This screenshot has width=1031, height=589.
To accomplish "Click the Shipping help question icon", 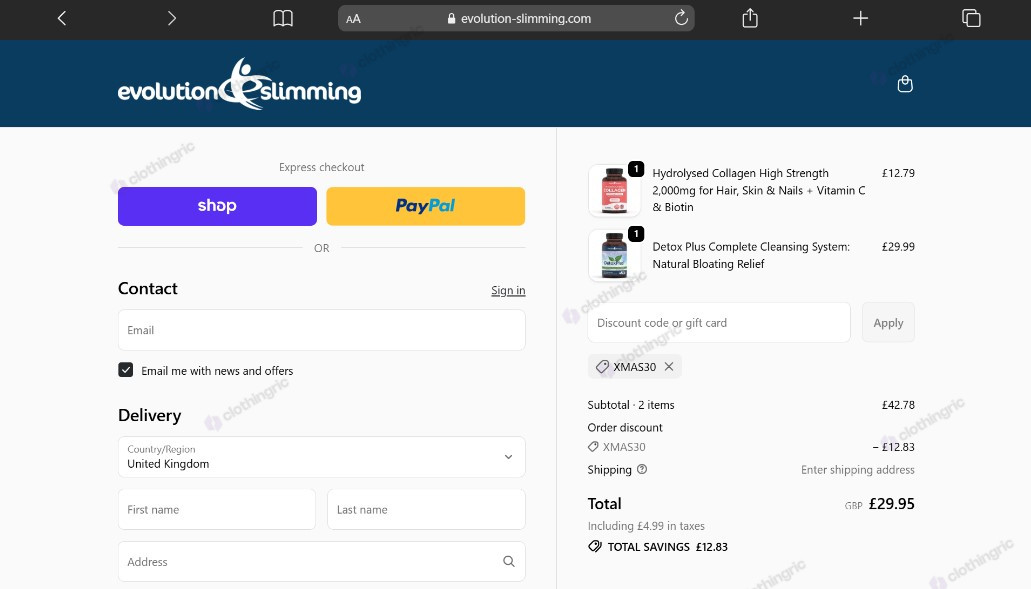I will 642,469.
